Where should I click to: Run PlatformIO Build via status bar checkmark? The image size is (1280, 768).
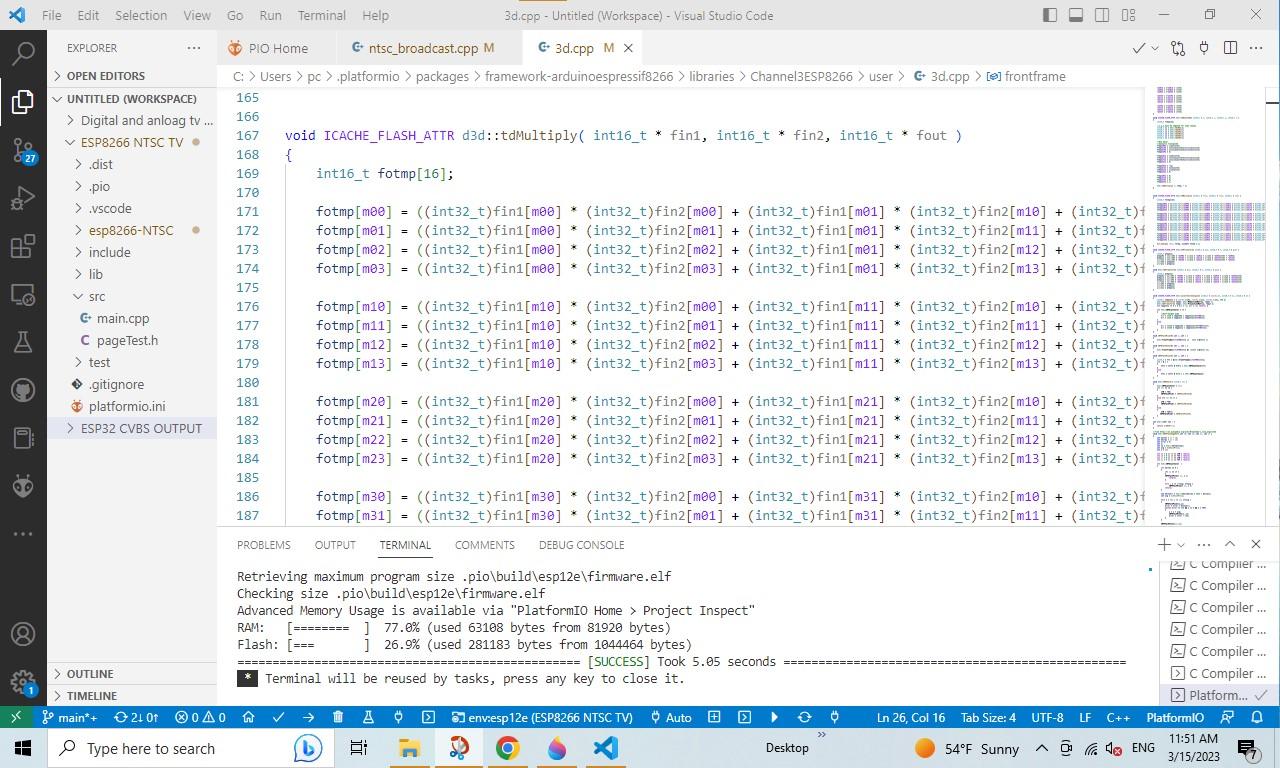point(279,717)
